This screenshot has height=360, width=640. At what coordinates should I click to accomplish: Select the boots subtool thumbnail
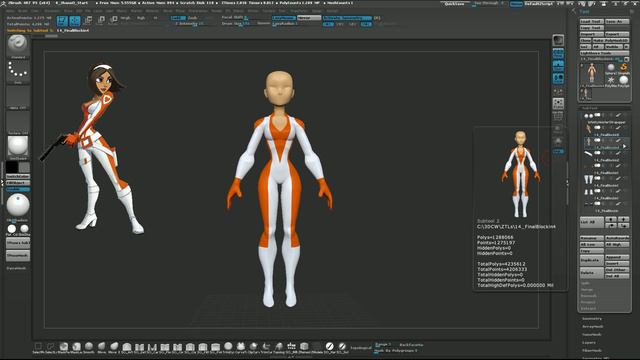pyautogui.click(x=588, y=180)
